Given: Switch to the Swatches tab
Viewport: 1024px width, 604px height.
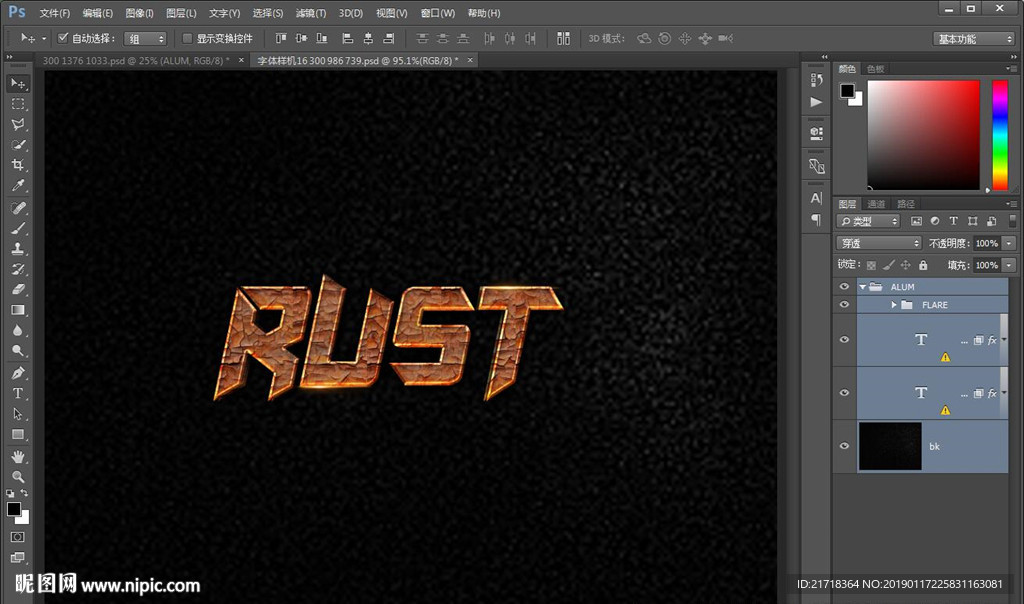Looking at the screenshot, I should (x=875, y=69).
